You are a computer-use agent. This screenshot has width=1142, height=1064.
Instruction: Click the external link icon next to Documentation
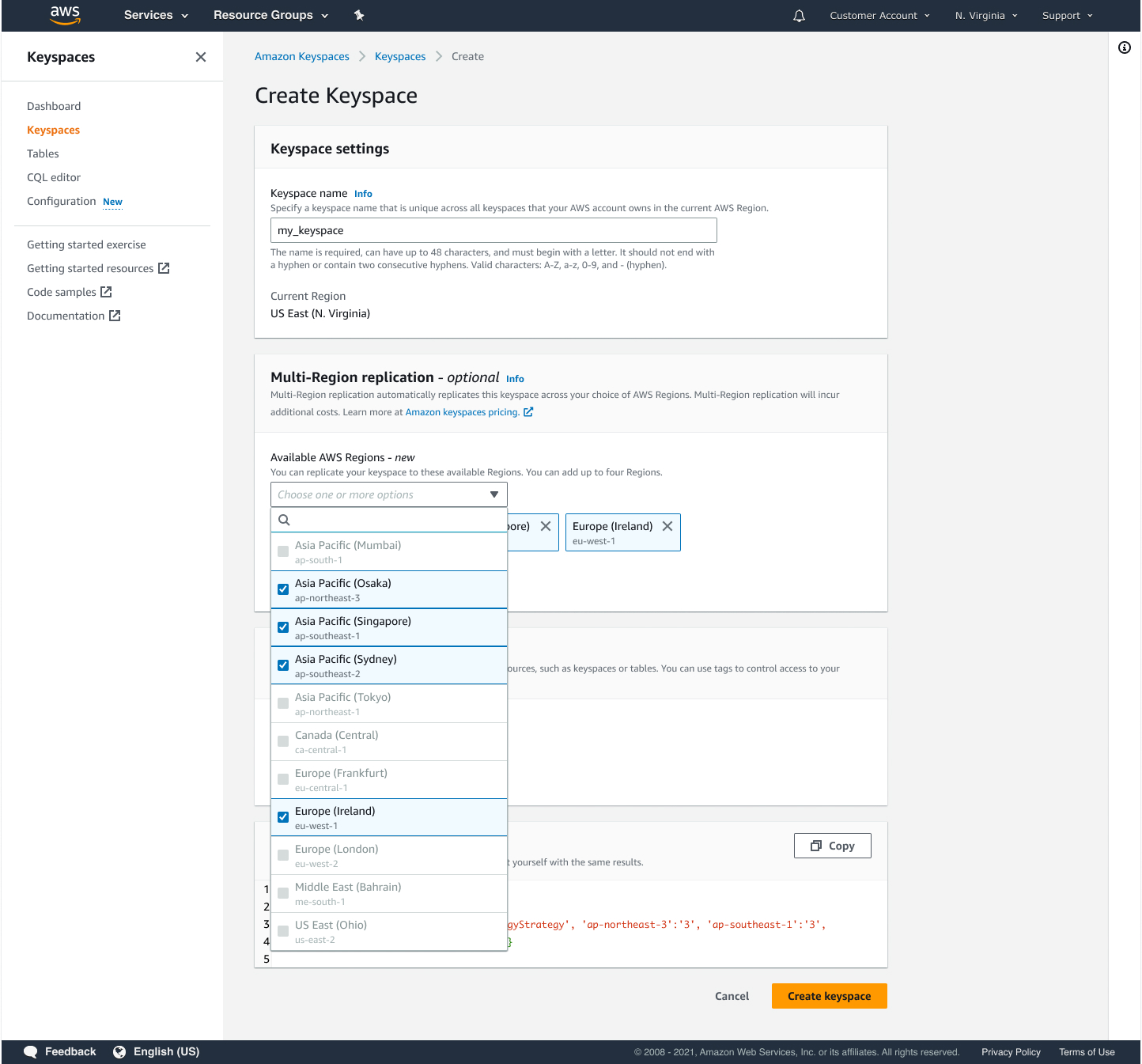coord(115,316)
